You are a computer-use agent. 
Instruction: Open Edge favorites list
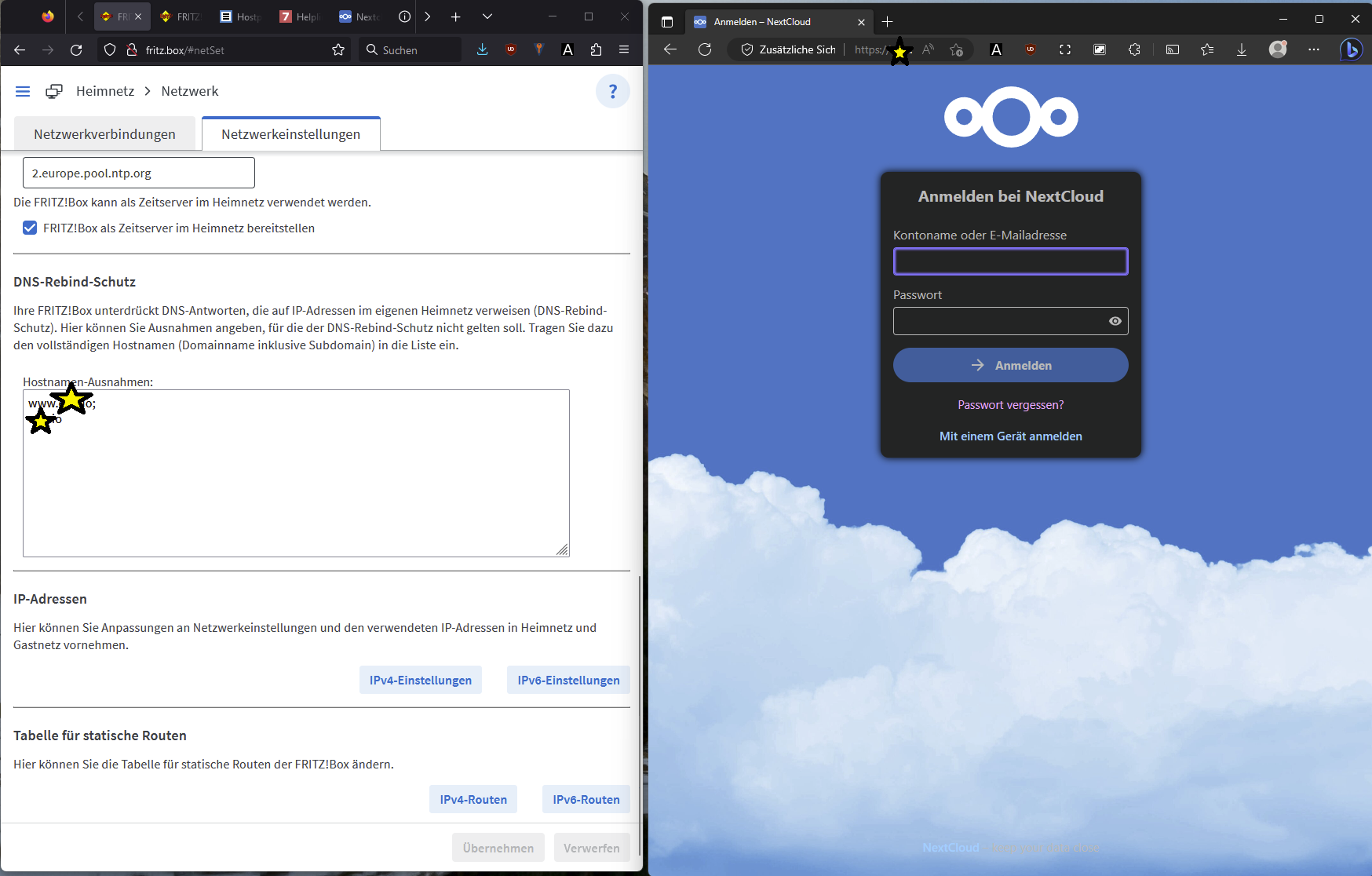pyautogui.click(x=1207, y=49)
